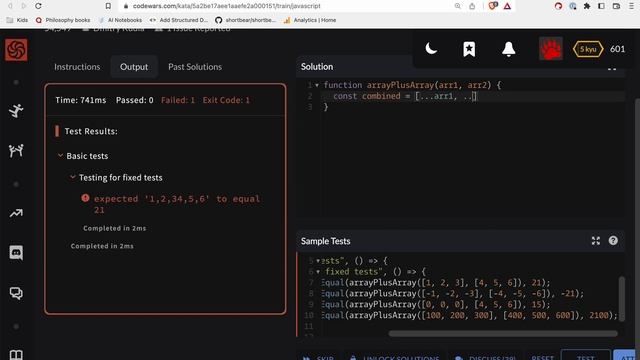Fold sample tests line 5 block

click(318, 260)
